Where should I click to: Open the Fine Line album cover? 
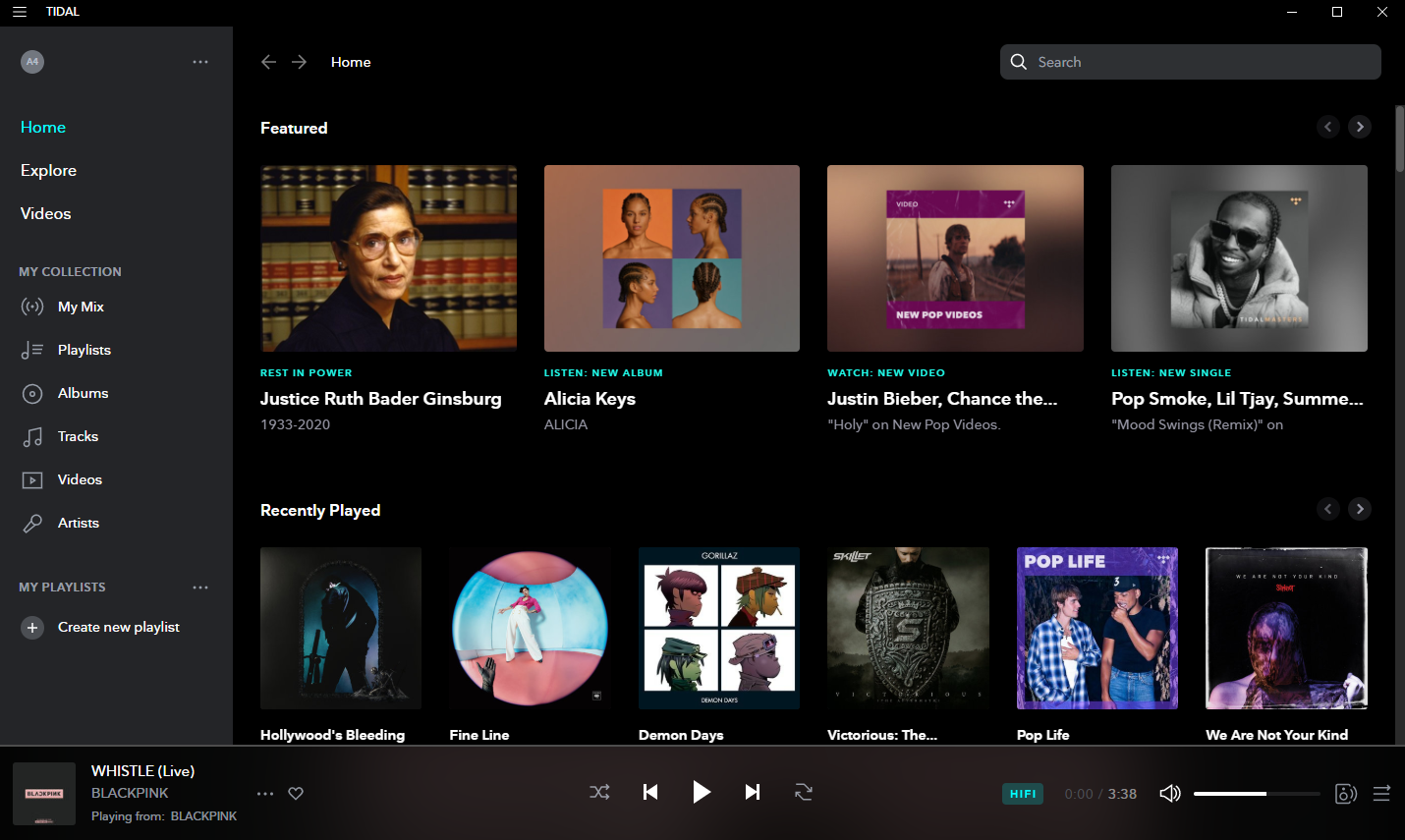click(x=530, y=629)
